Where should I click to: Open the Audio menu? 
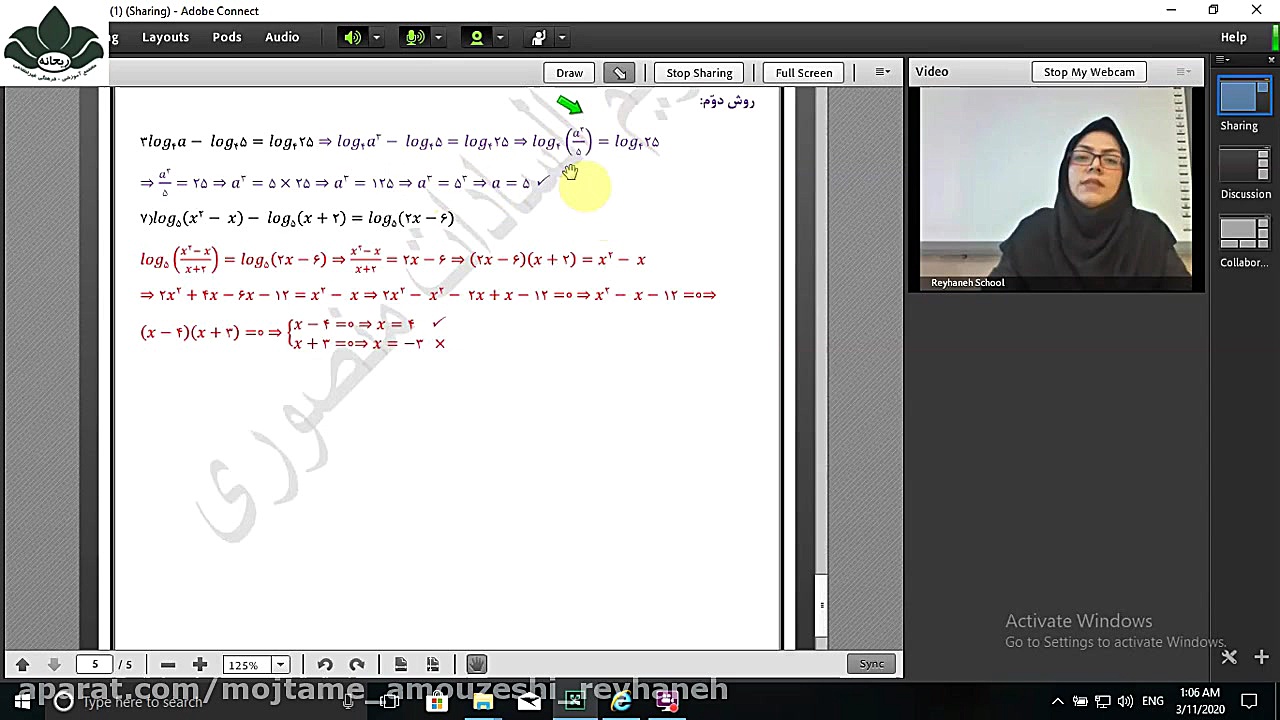[282, 37]
